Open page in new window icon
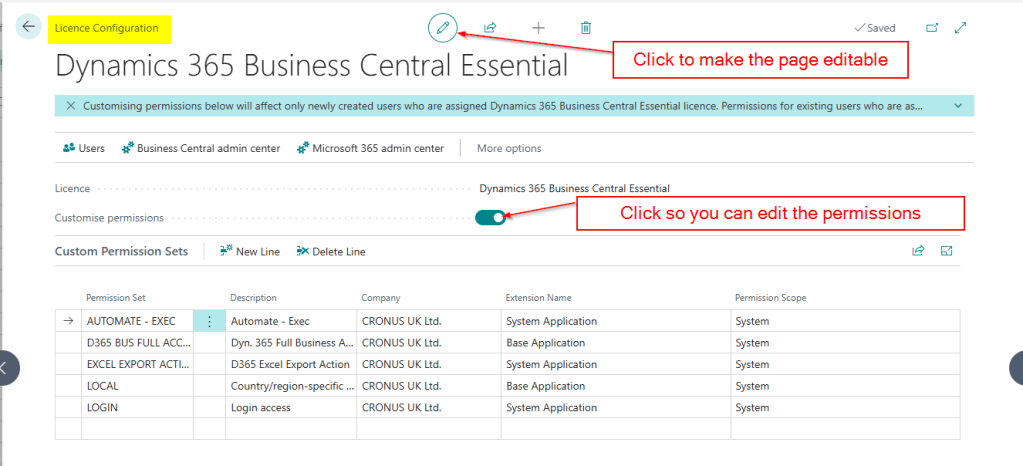The height and width of the screenshot is (466, 1023). tap(932, 28)
